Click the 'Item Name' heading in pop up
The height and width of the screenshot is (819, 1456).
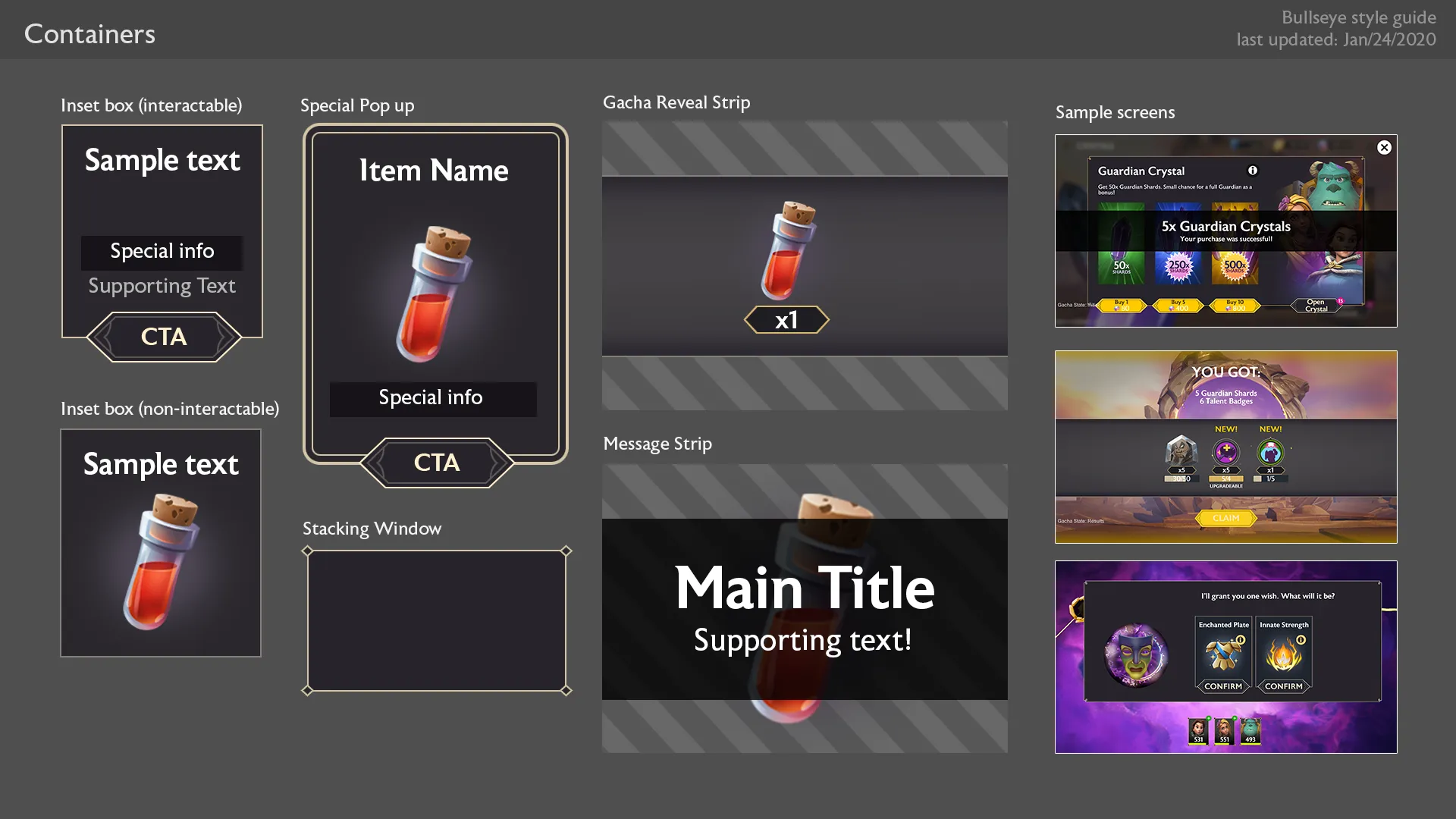point(434,171)
